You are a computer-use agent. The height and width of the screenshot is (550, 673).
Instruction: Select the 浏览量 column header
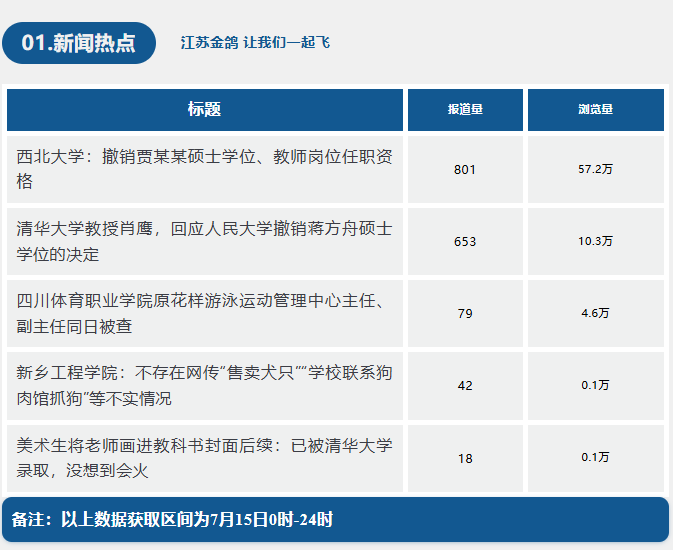(x=596, y=109)
